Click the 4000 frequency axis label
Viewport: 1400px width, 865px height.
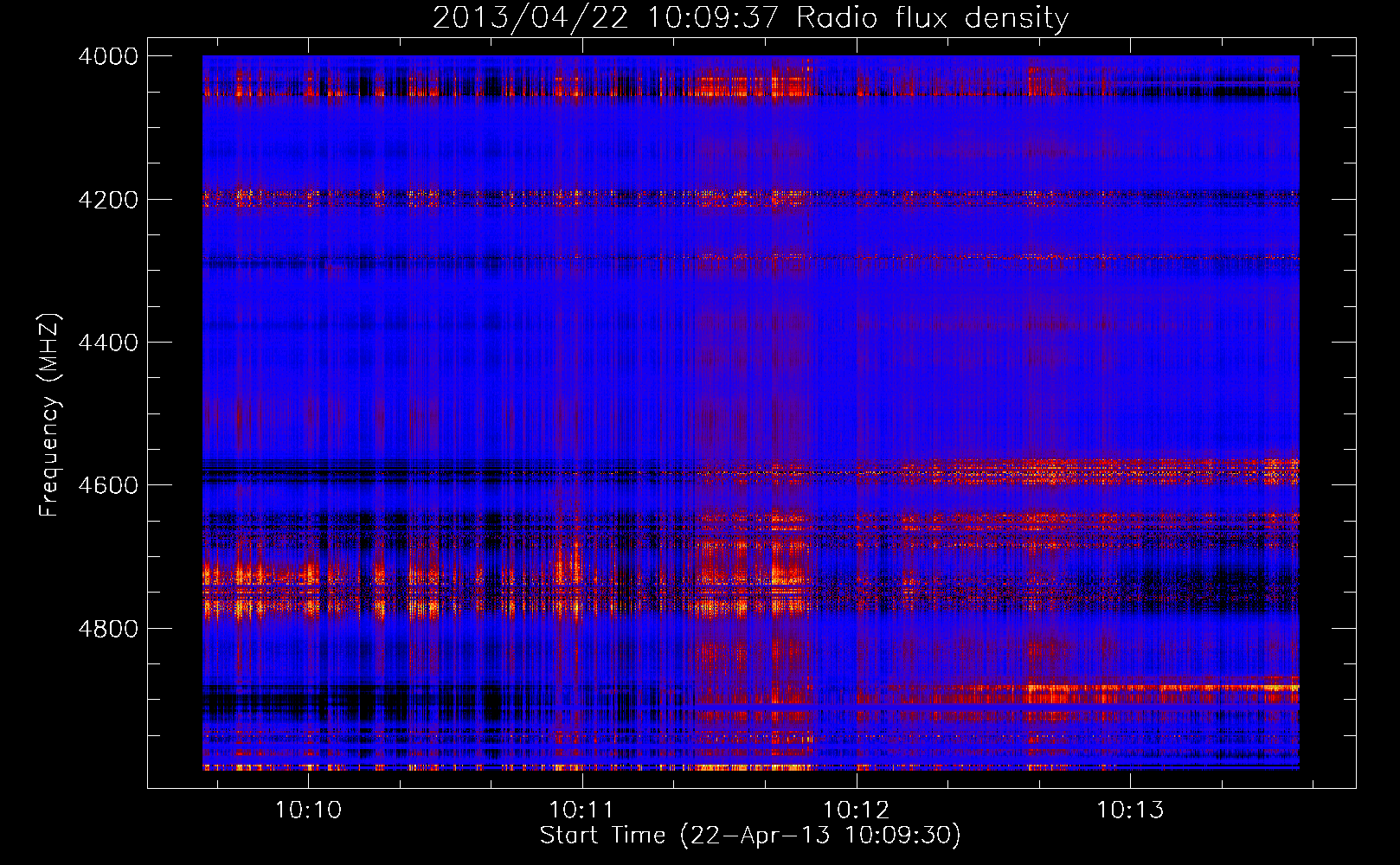coord(108,57)
